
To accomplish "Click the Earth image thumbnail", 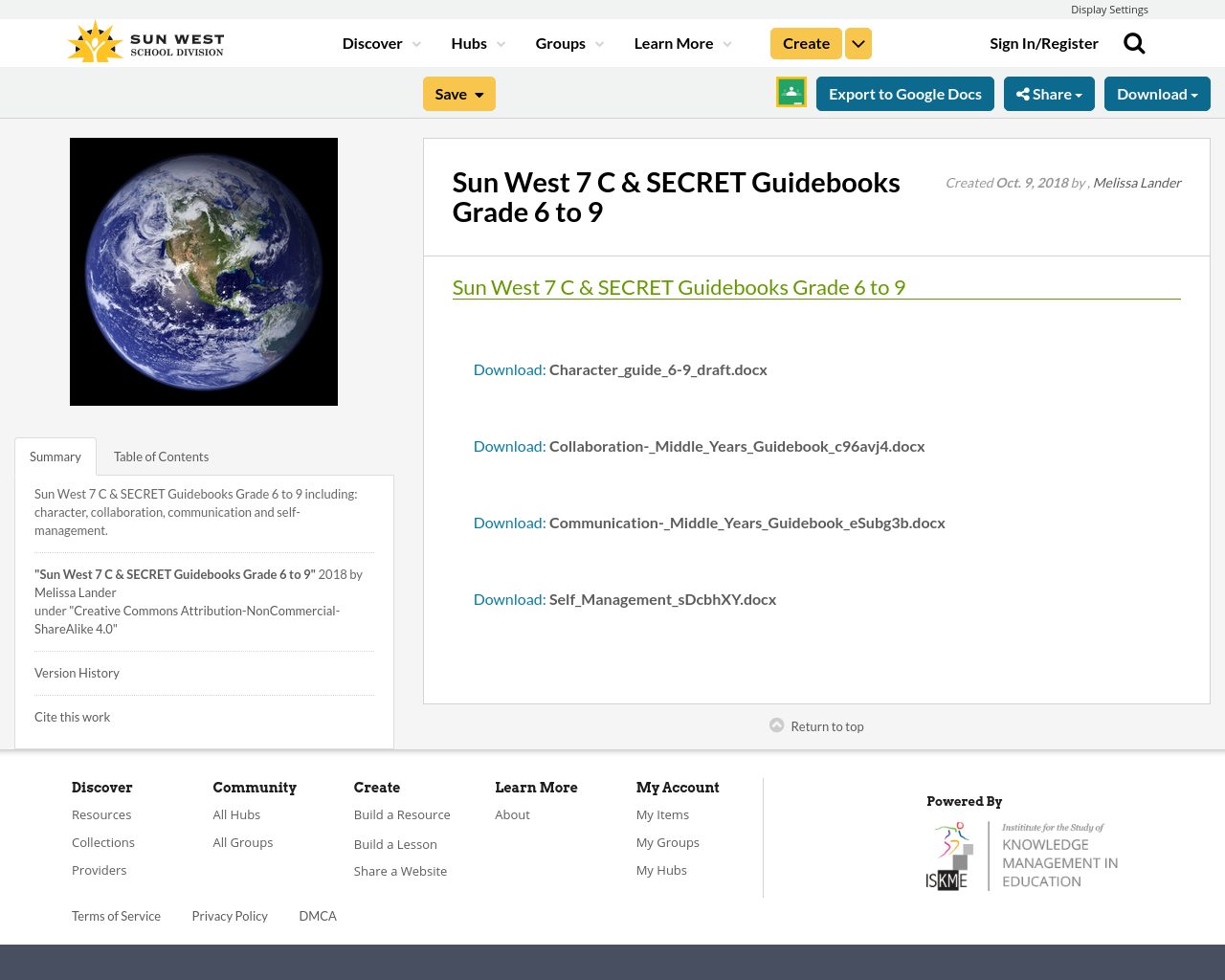I will 204,271.
